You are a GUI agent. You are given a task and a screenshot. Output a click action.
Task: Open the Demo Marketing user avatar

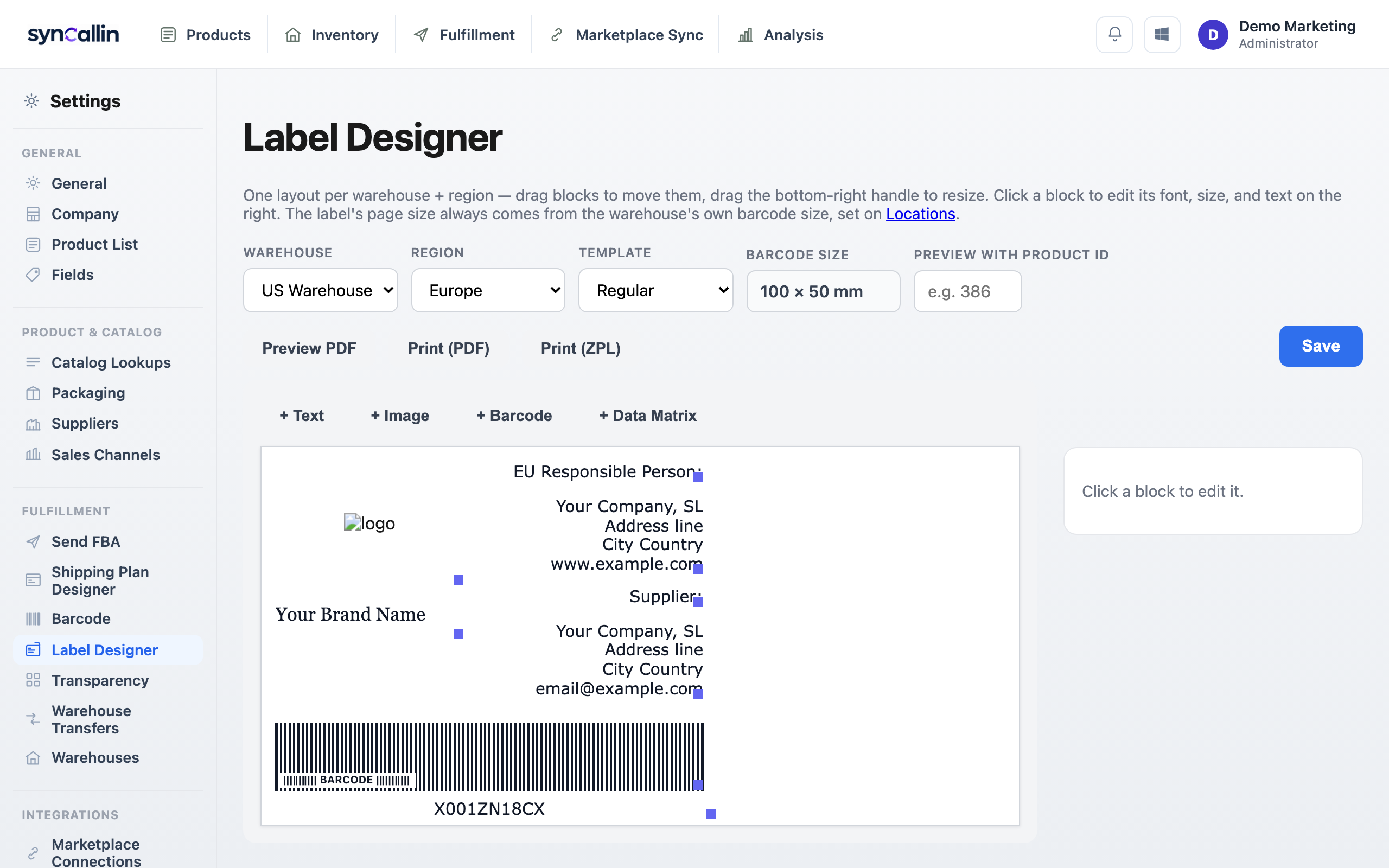point(1213,34)
